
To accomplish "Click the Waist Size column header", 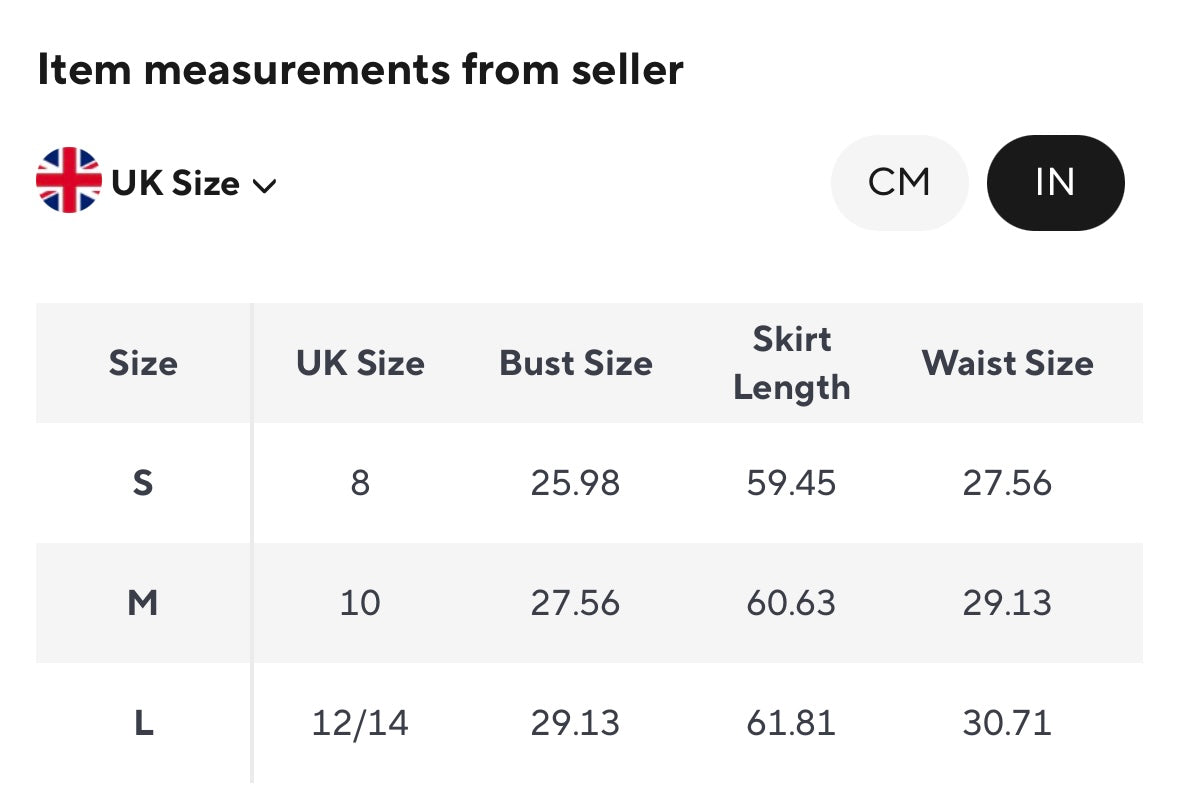I will pyautogui.click(x=1007, y=363).
